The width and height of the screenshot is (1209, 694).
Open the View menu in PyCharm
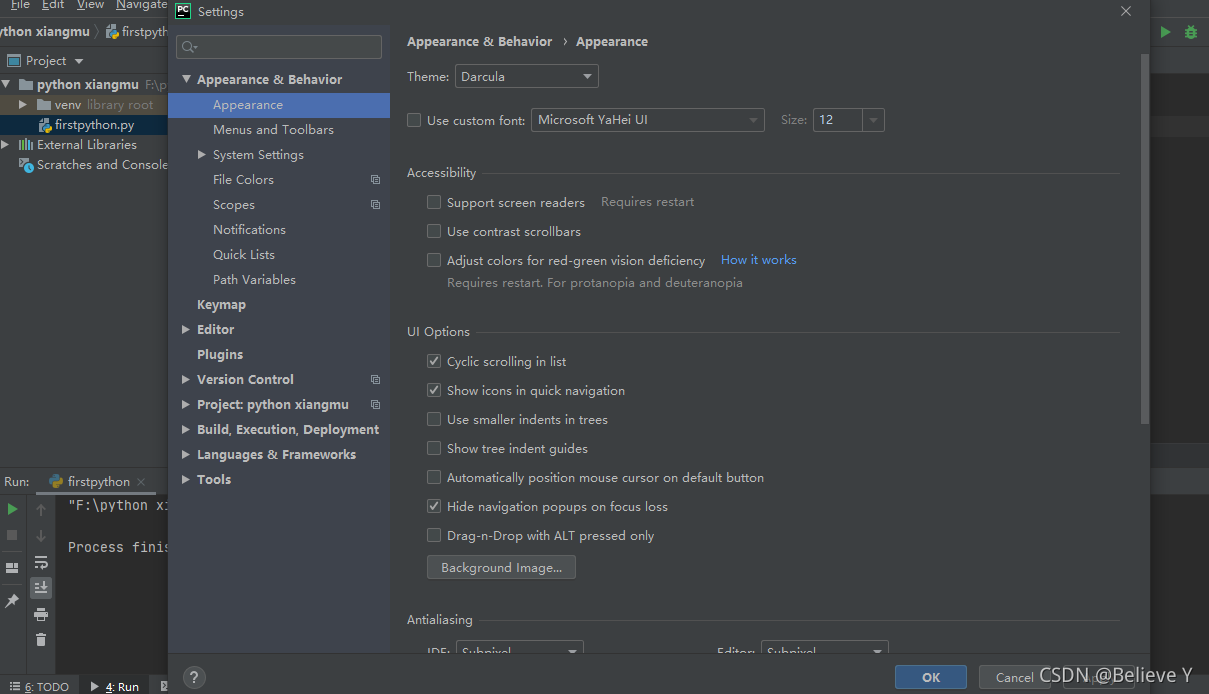[x=90, y=5]
